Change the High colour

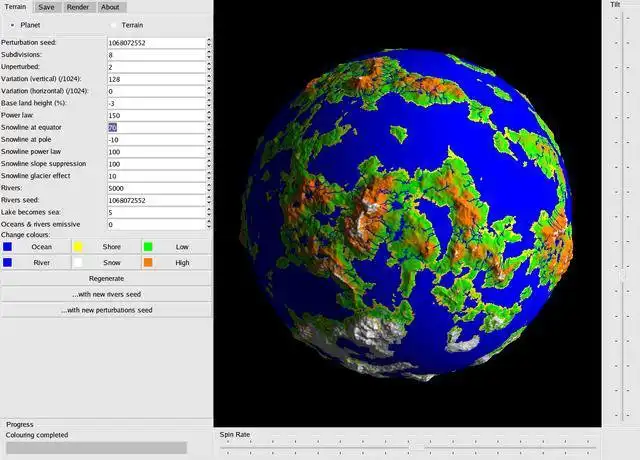click(176, 263)
